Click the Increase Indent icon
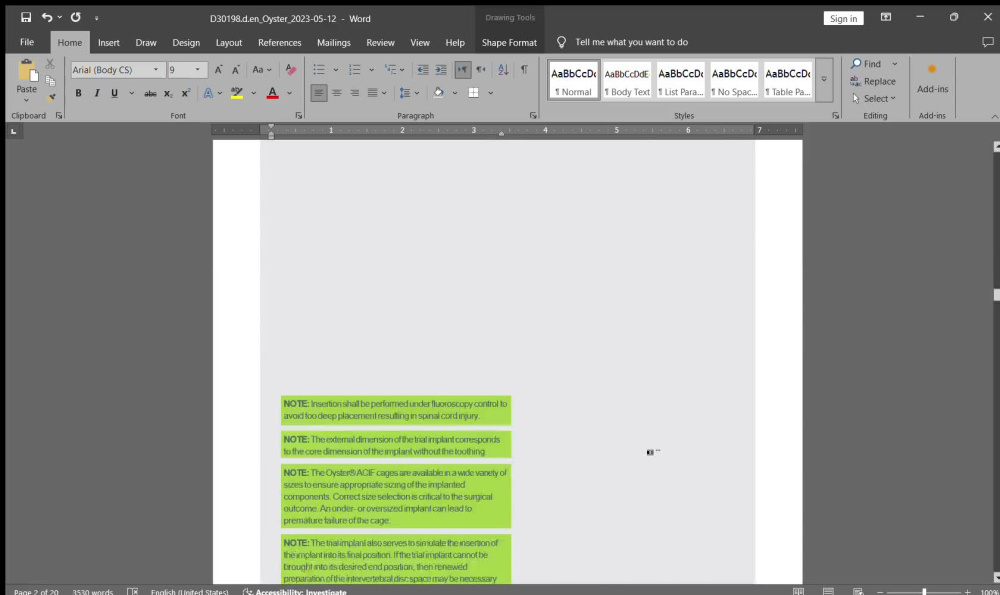 coord(441,70)
